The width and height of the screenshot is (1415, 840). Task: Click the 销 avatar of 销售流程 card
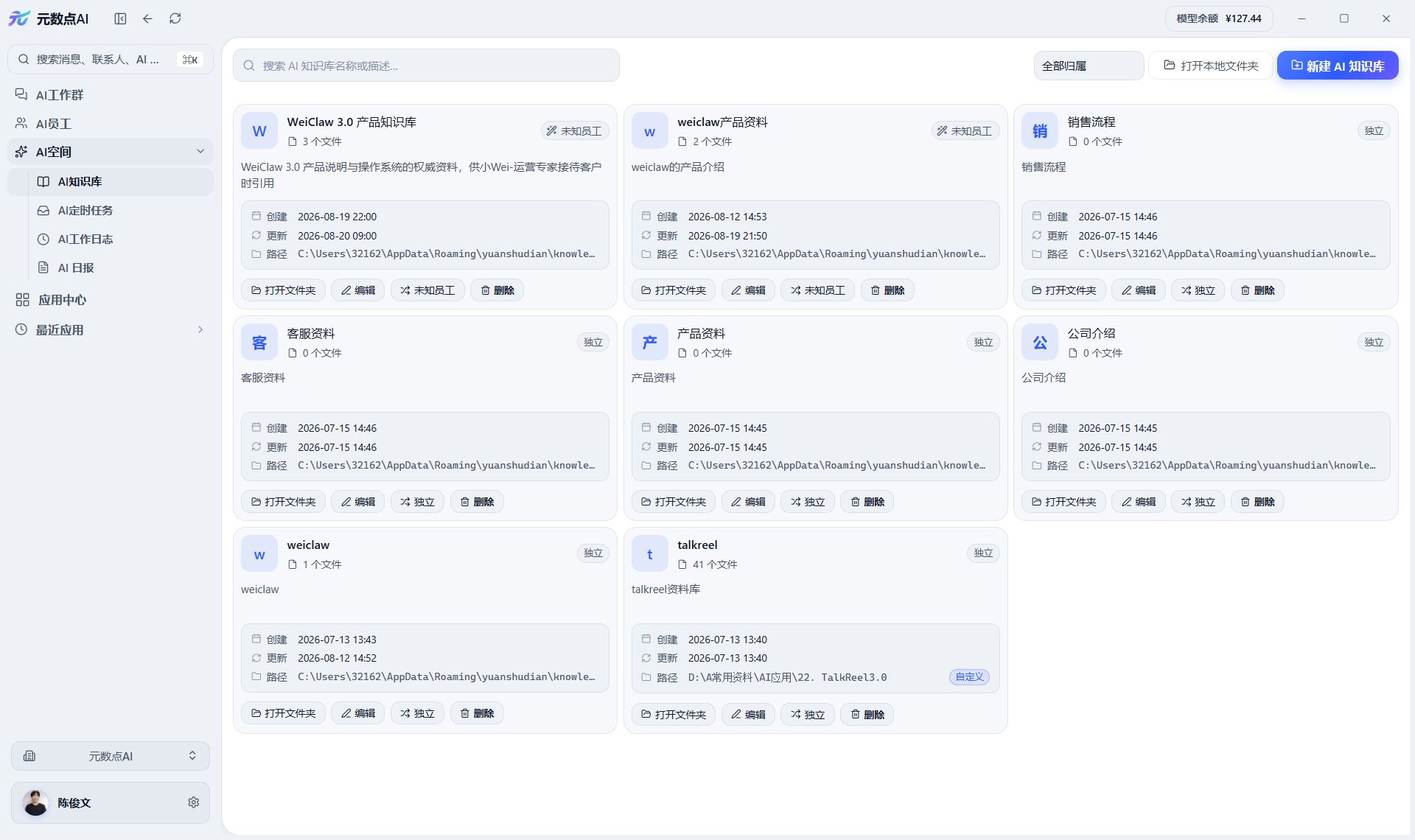1040,131
